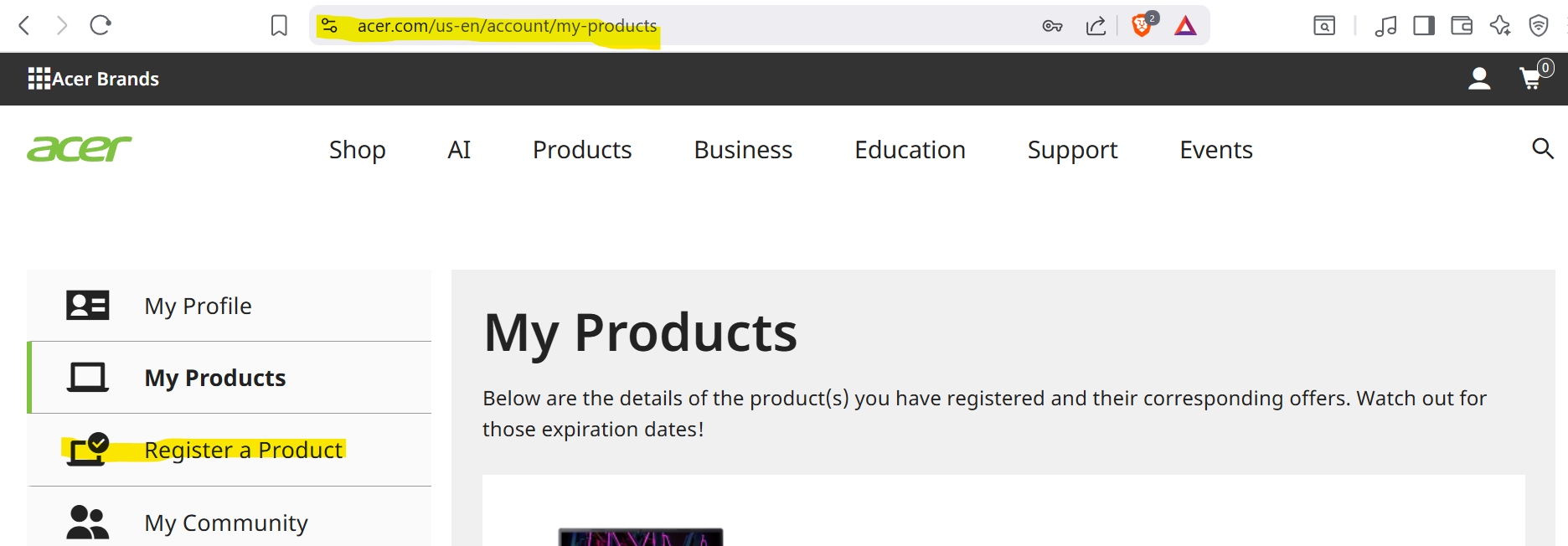This screenshot has height=546, width=1568.
Task: Toggle the browser sidebar panel
Action: point(1423,26)
